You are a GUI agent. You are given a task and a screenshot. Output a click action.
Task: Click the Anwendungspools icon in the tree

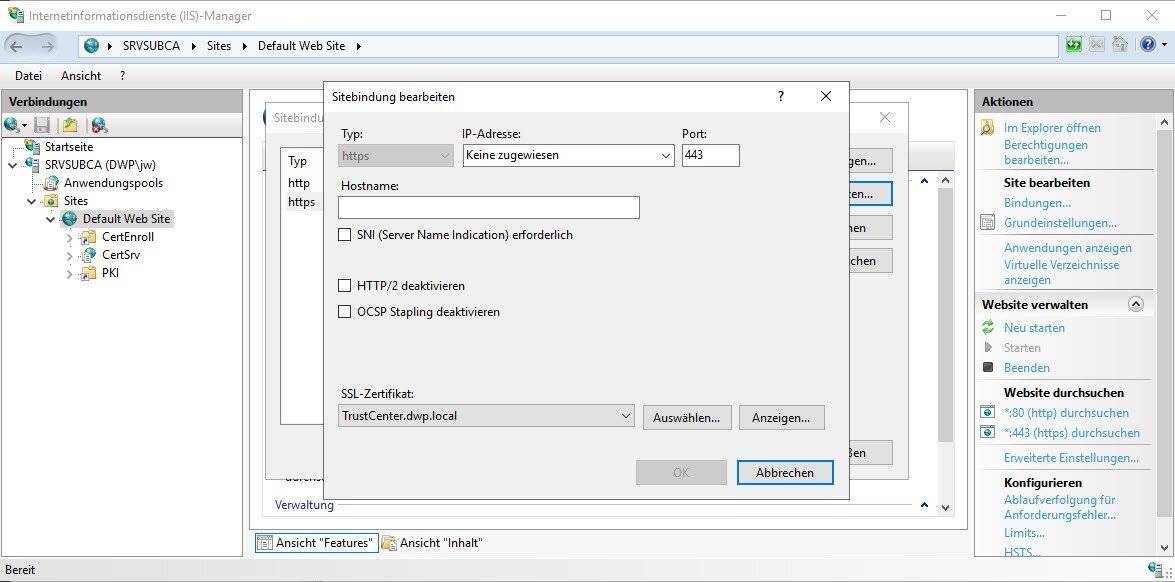coord(52,183)
